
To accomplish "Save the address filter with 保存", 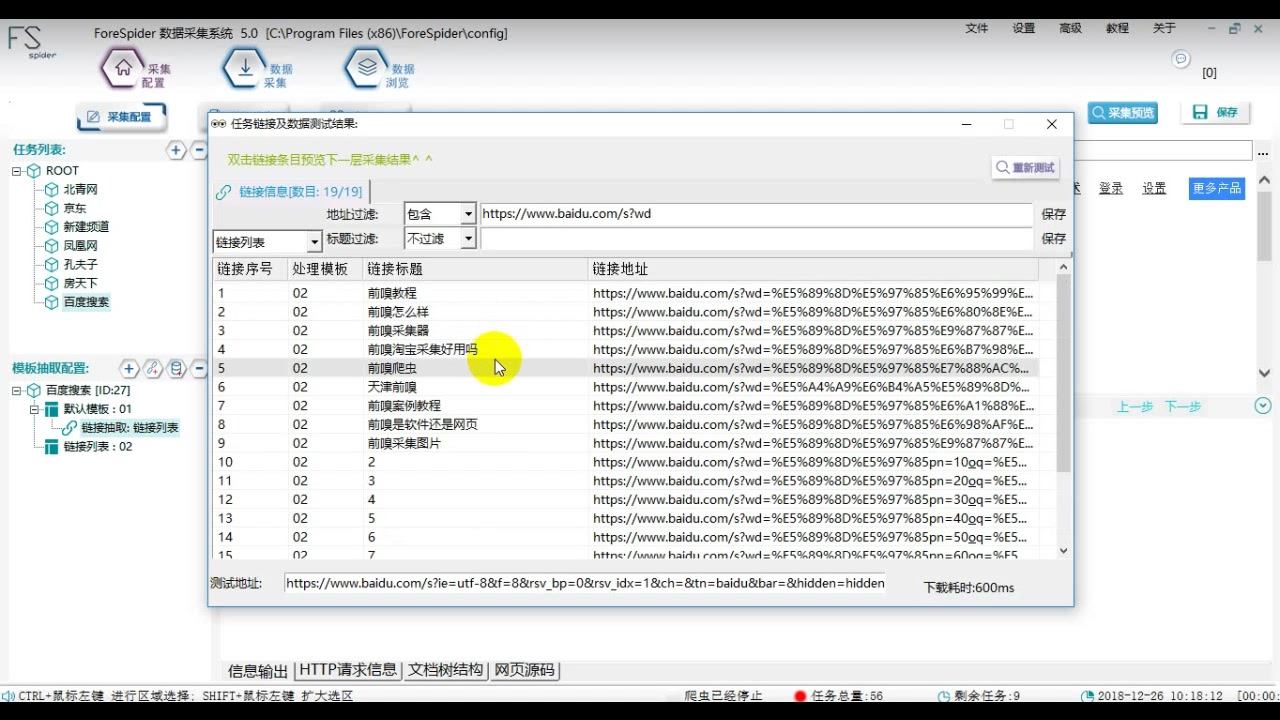I will click(x=1054, y=214).
